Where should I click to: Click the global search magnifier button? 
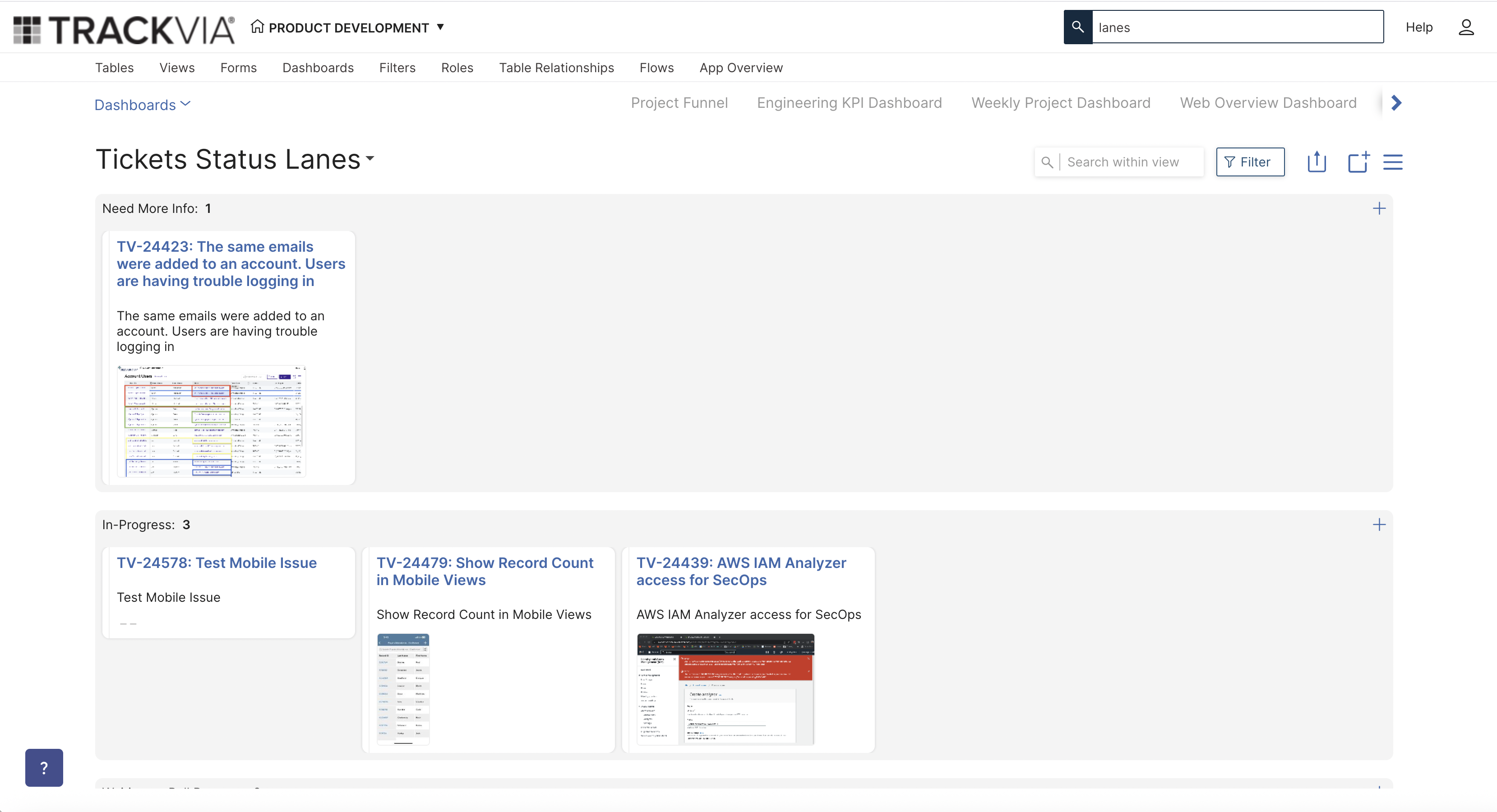click(1078, 27)
